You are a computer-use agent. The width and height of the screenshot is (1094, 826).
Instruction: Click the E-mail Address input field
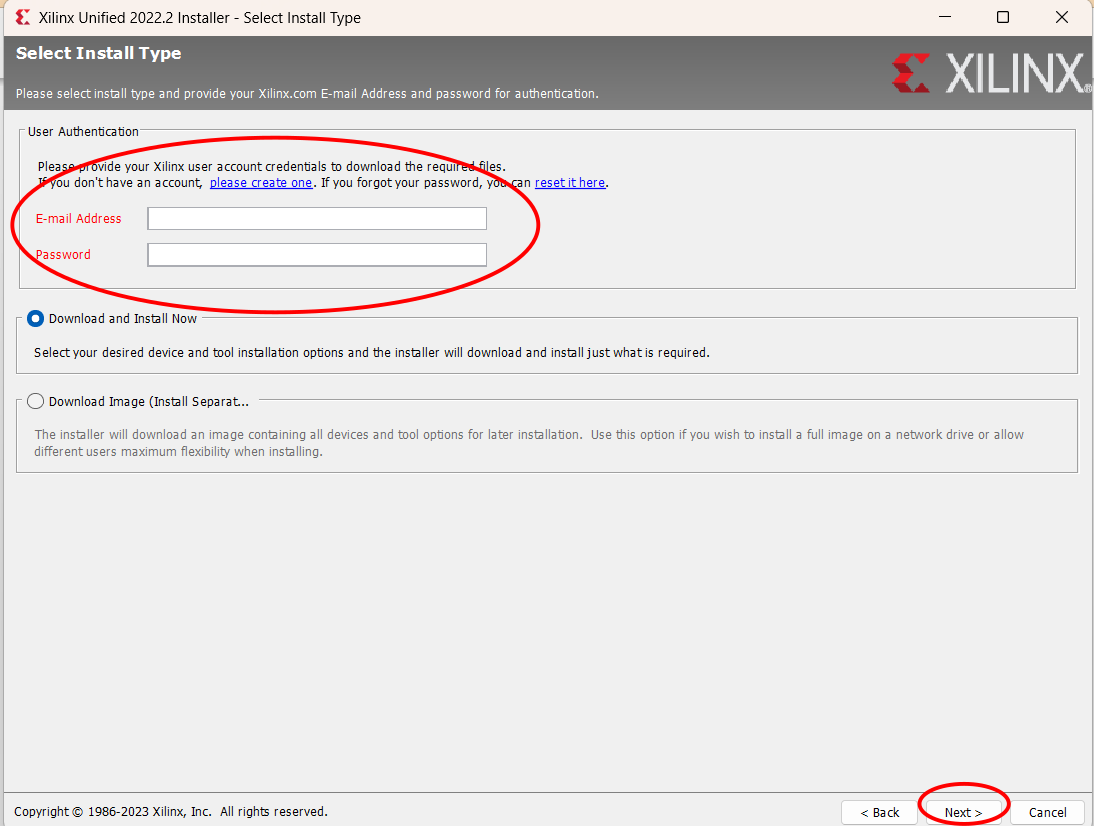(x=316, y=218)
